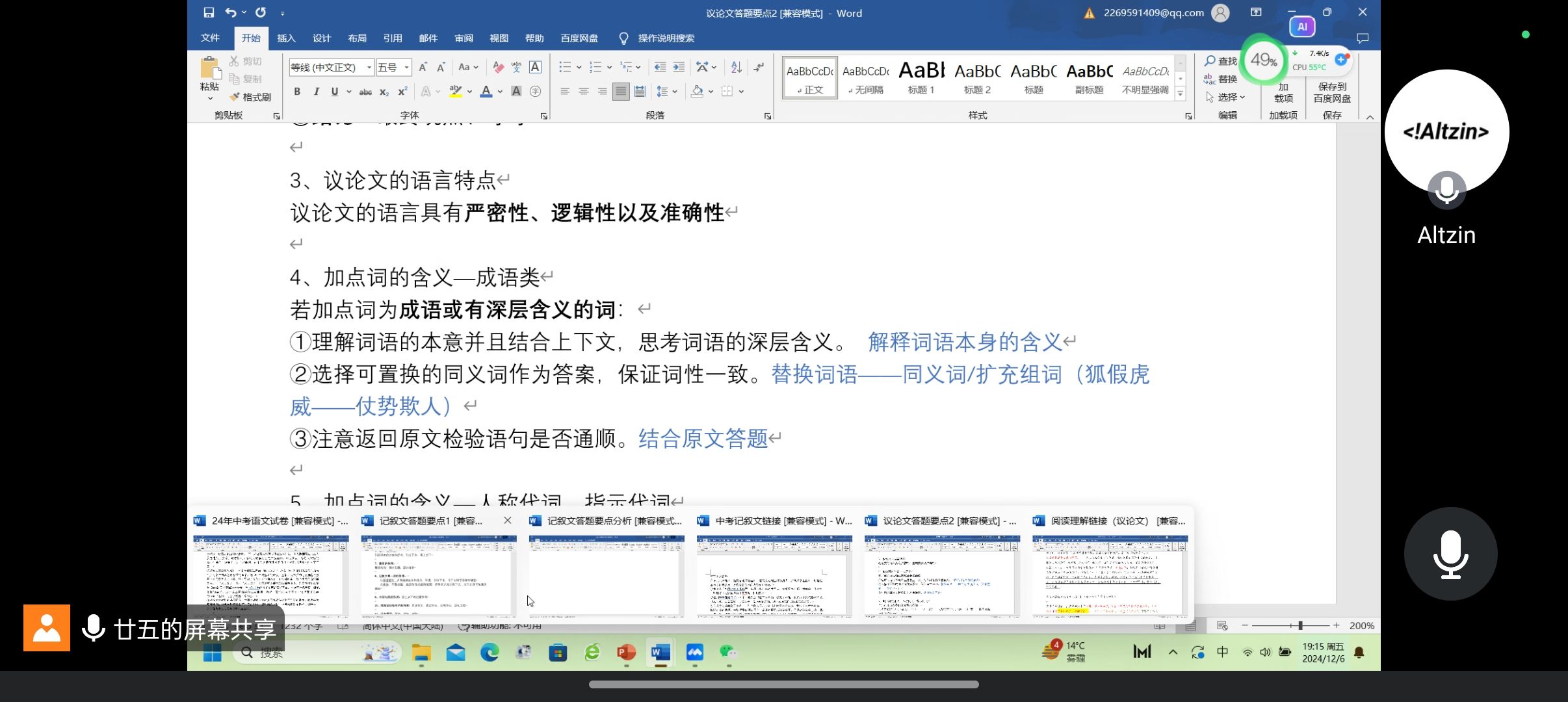This screenshot has width=1568, height=702.
Task: Click the save icon in title bar
Action: pos(209,12)
